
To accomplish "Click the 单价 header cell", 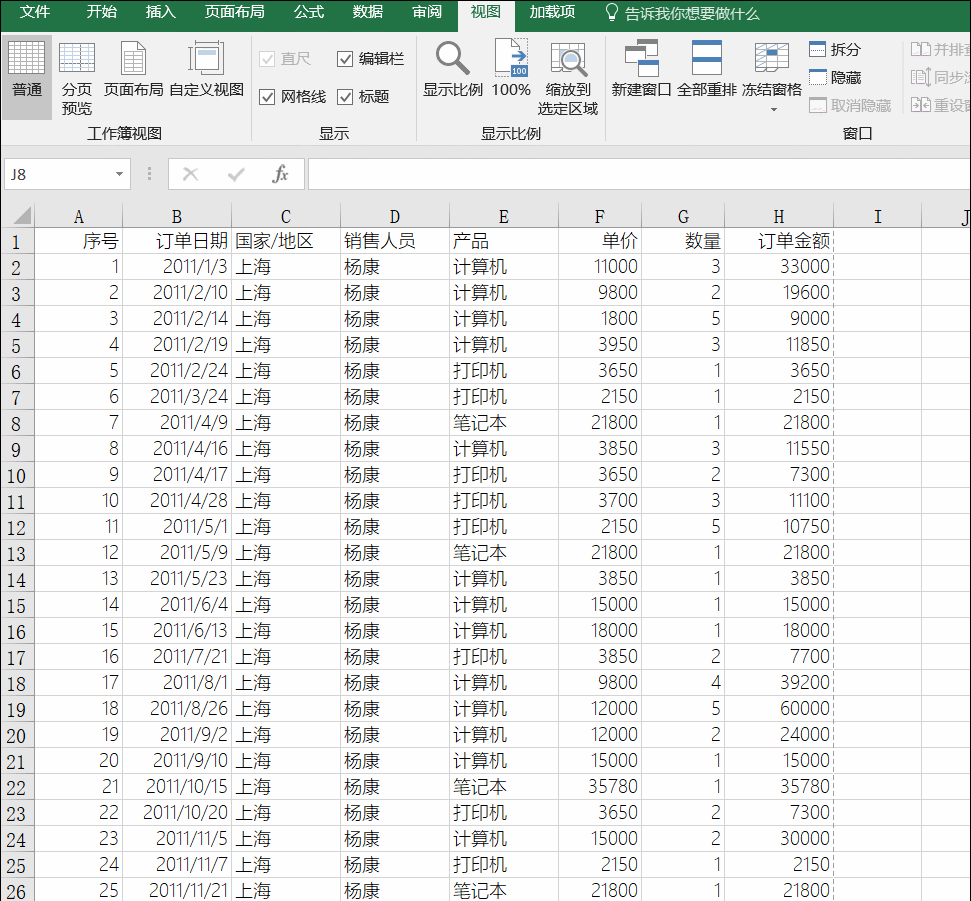I will [x=599, y=241].
